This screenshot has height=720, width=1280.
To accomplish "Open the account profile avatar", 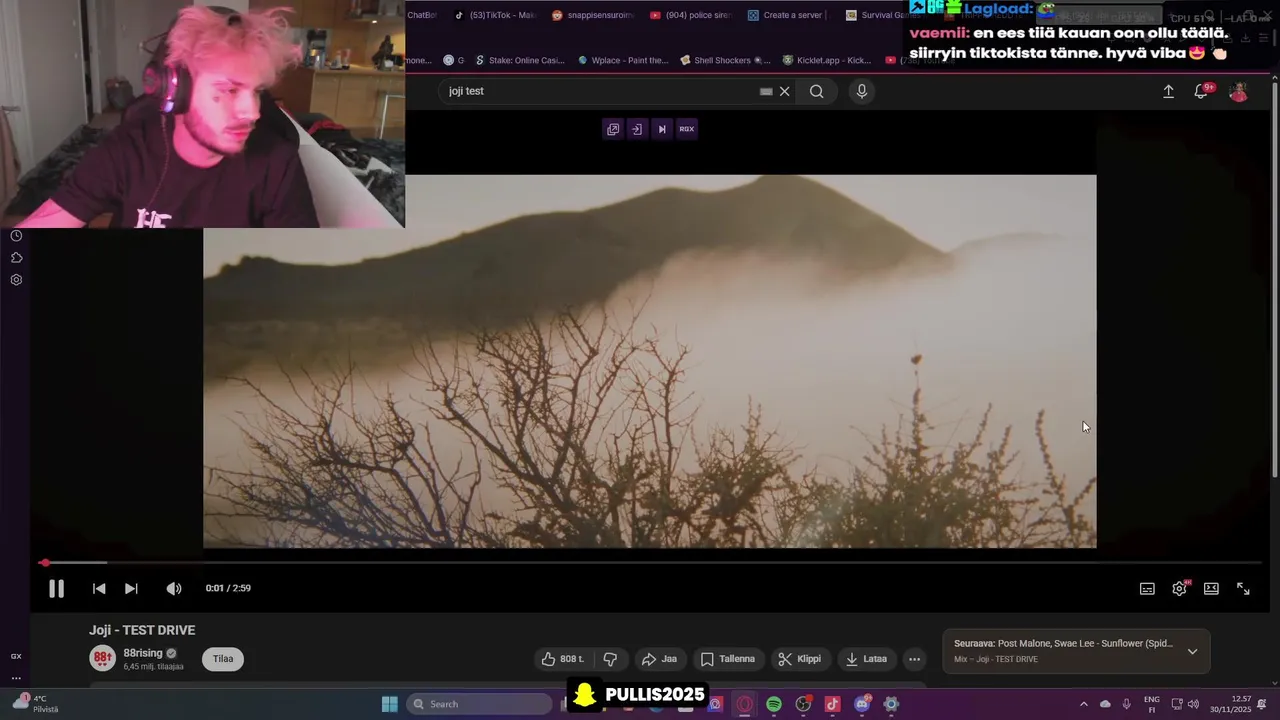I will [x=1238, y=92].
